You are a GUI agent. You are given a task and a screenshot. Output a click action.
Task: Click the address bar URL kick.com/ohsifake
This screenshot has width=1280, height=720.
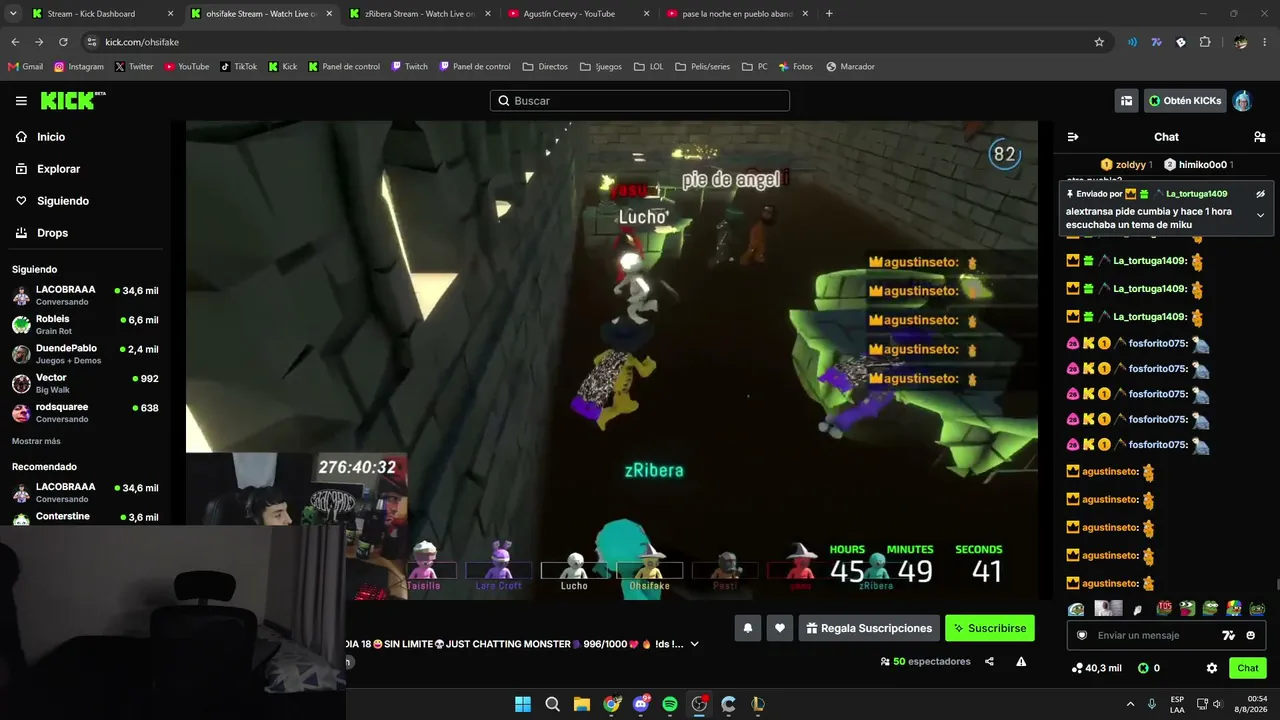[142, 42]
